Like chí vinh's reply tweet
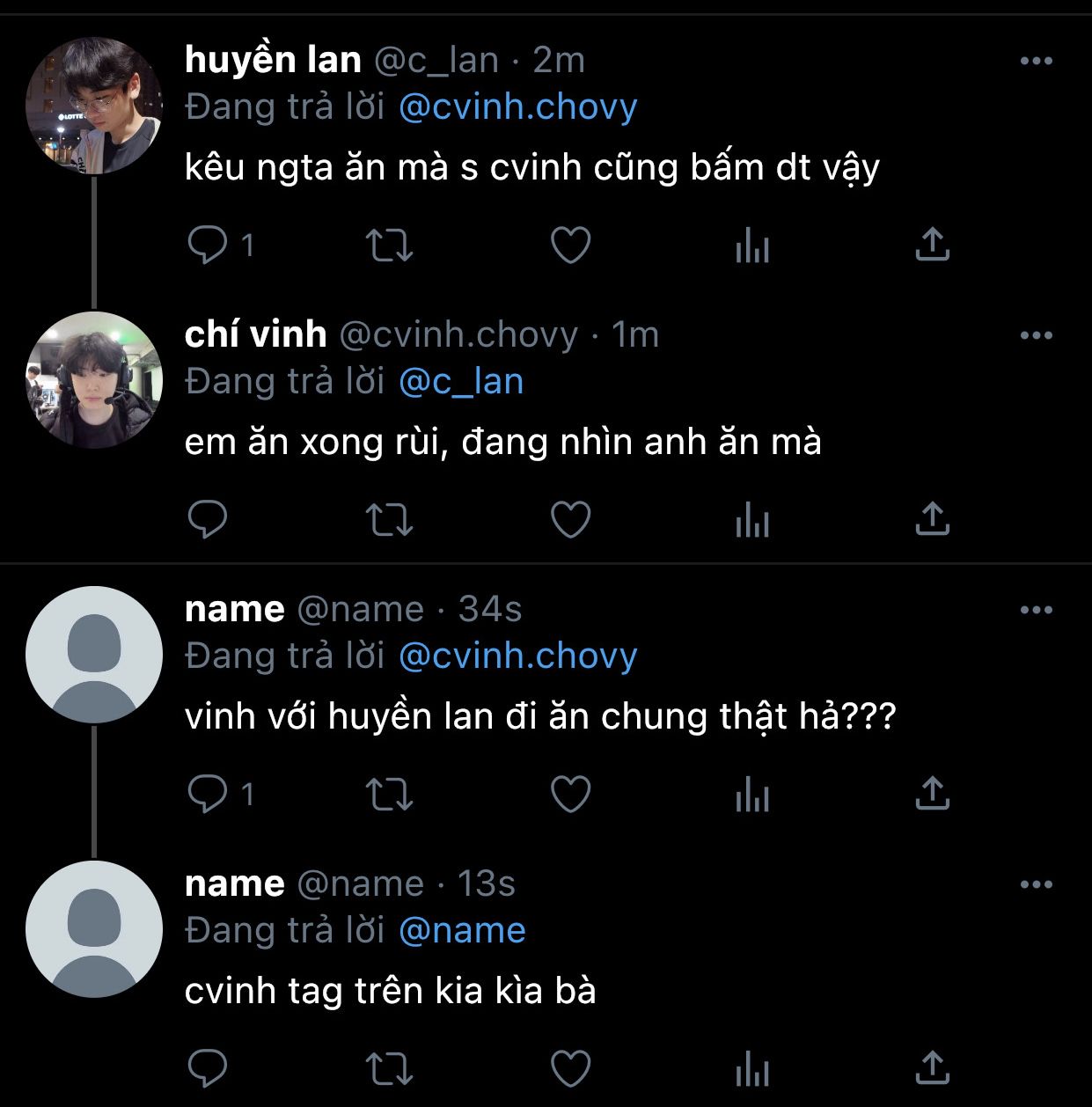This screenshot has width=1092, height=1107. coord(570,519)
